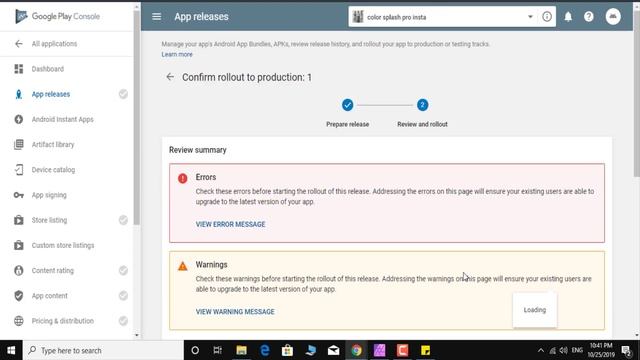Show hidden system tray icons
This screenshot has width=640, height=360.
pos(541,350)
